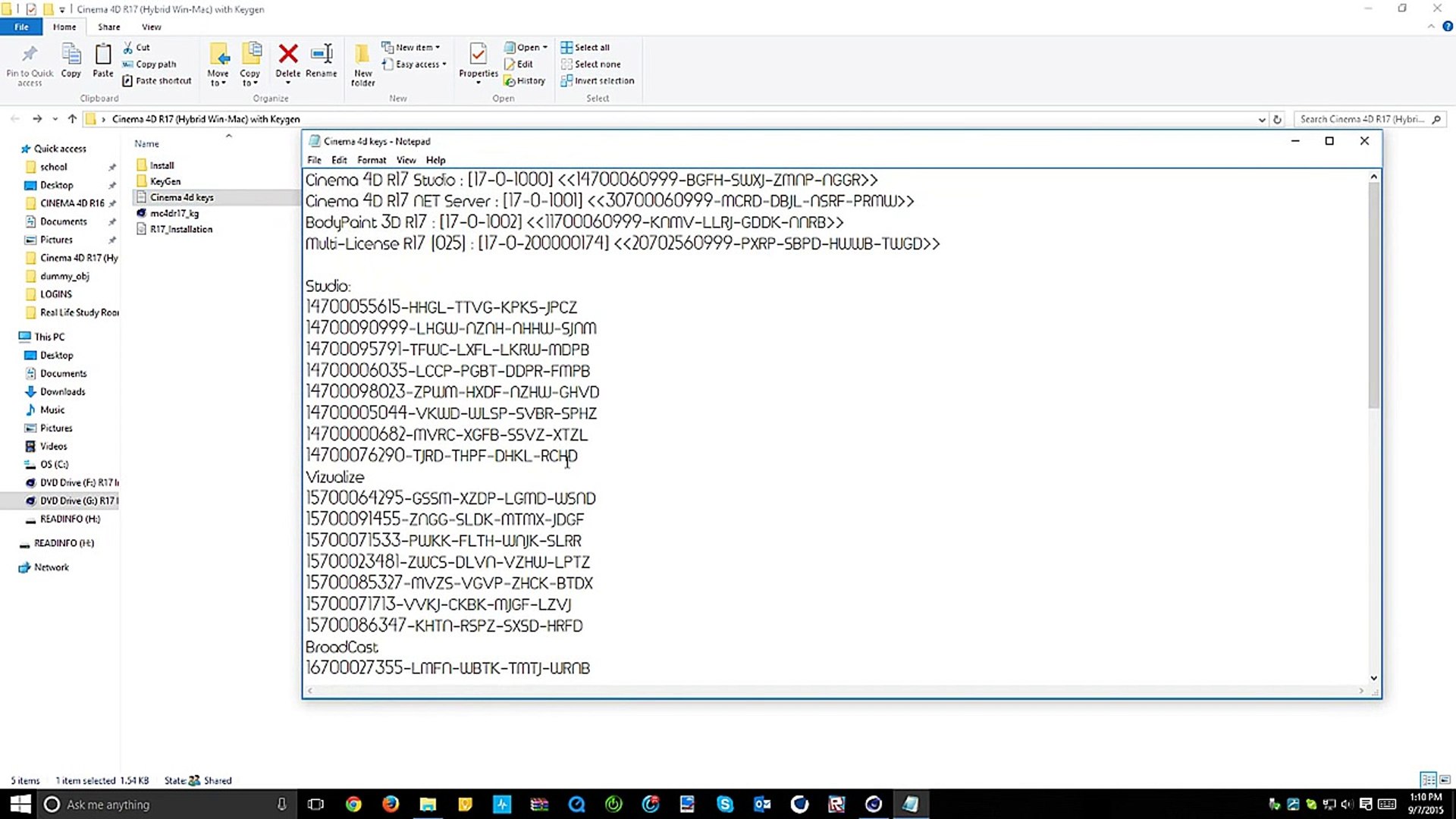Open Chrome from the taskbar
The height and width of the screenshot is (819, 1456).
(353, 804)
